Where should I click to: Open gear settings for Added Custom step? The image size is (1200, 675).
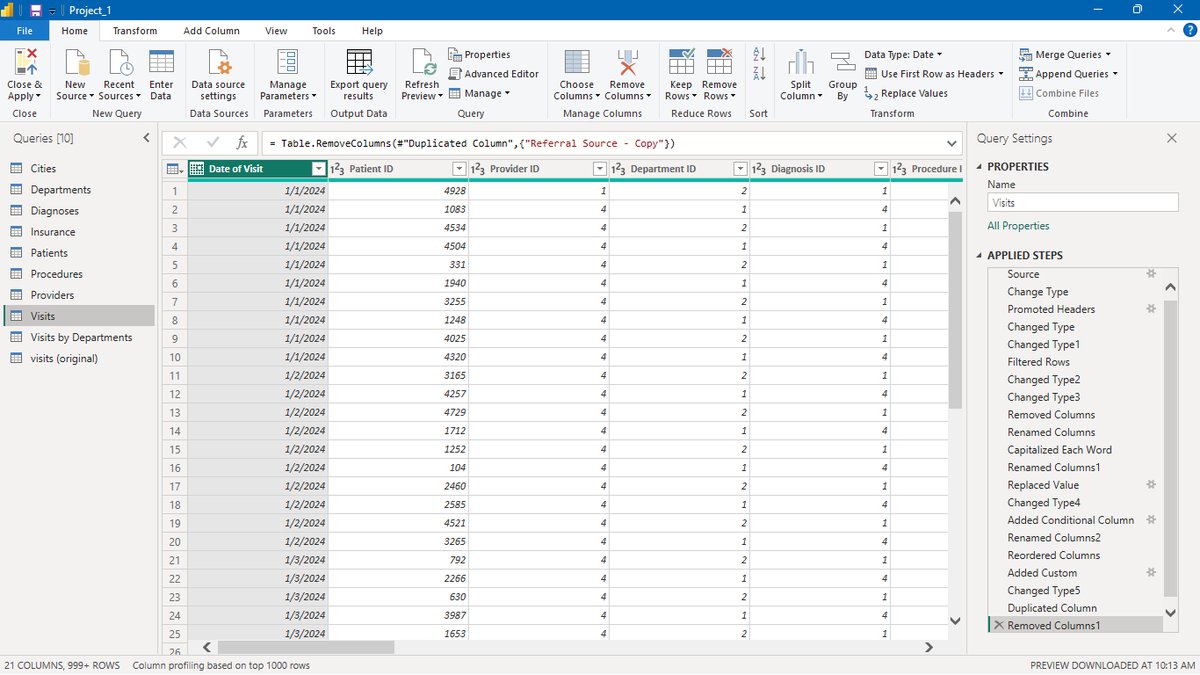1151,573
